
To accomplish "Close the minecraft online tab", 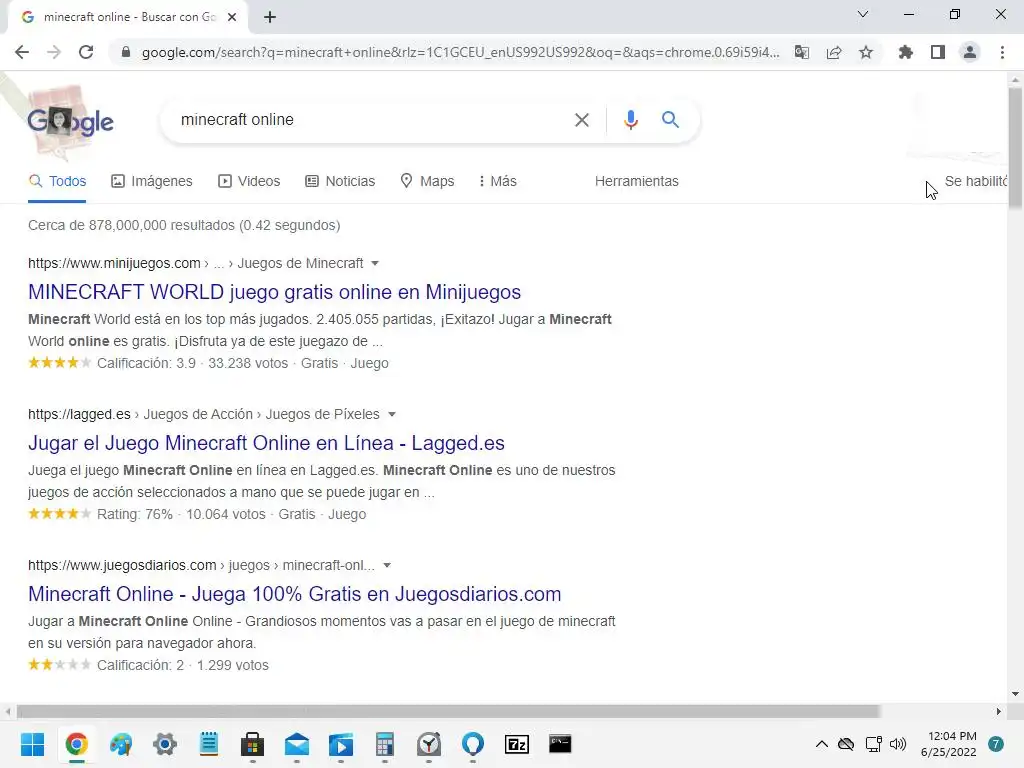I will [232, 18].
